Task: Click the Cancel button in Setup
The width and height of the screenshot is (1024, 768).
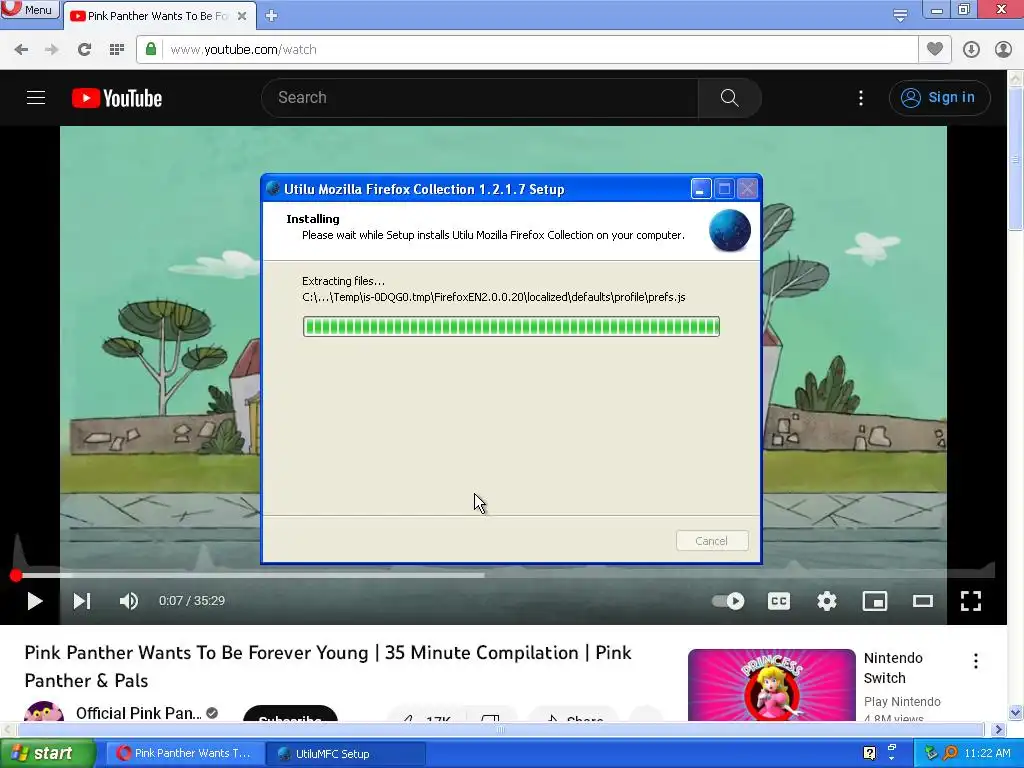Action: [x=712, y=541]
